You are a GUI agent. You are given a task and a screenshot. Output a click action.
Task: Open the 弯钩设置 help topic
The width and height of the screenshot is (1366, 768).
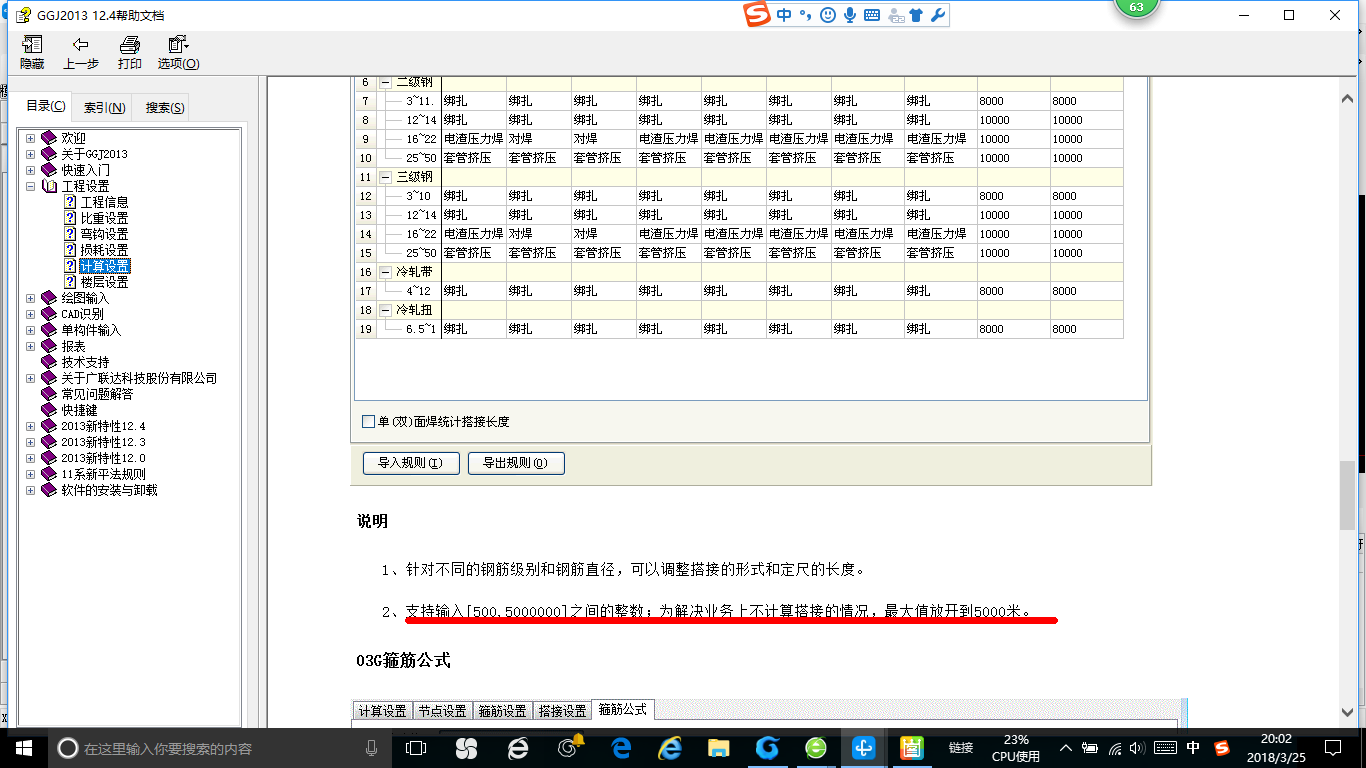(x=104, y=234)
